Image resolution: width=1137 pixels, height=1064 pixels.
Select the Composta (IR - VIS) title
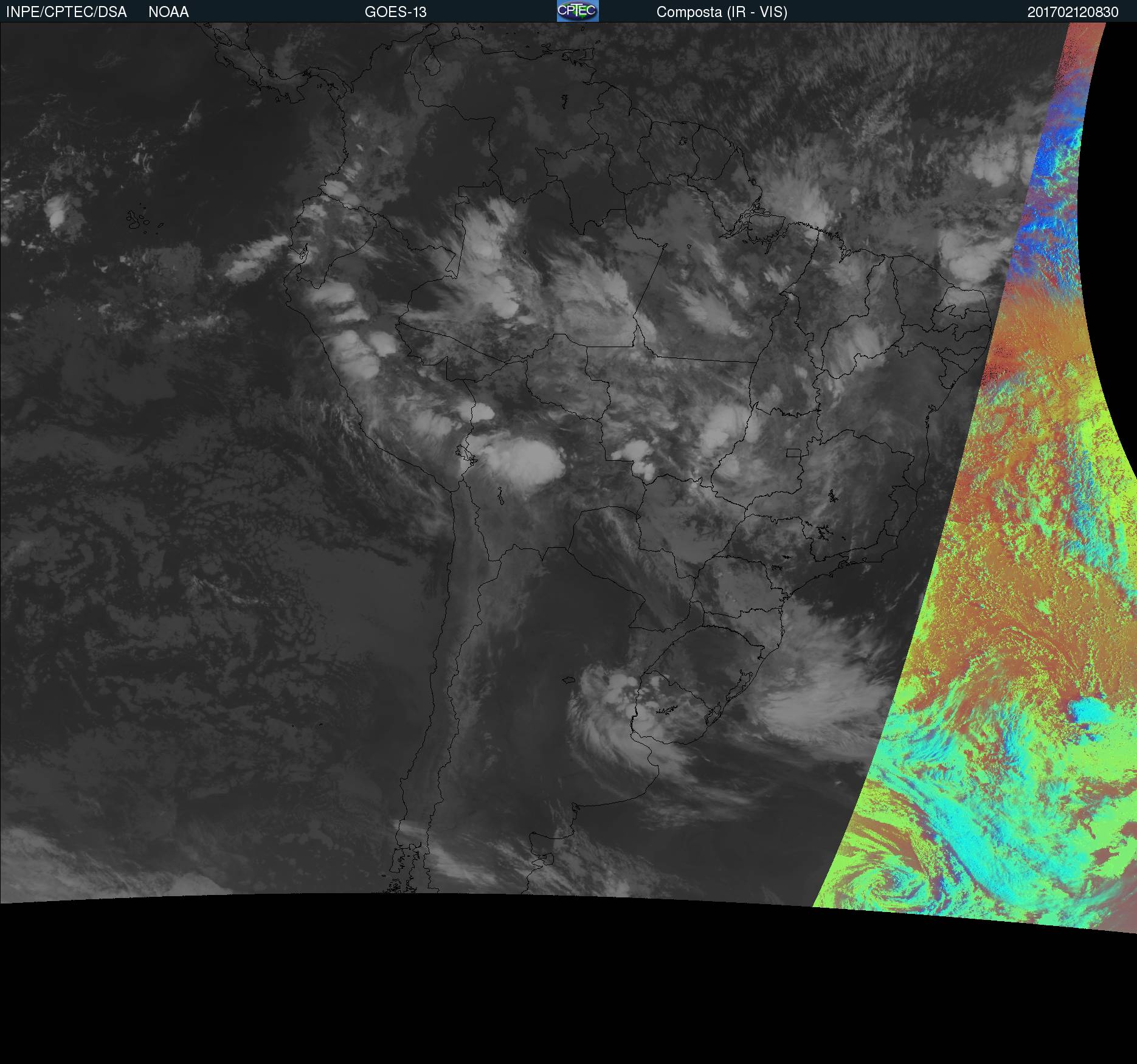pyautogui.click(x=722, y=12)
